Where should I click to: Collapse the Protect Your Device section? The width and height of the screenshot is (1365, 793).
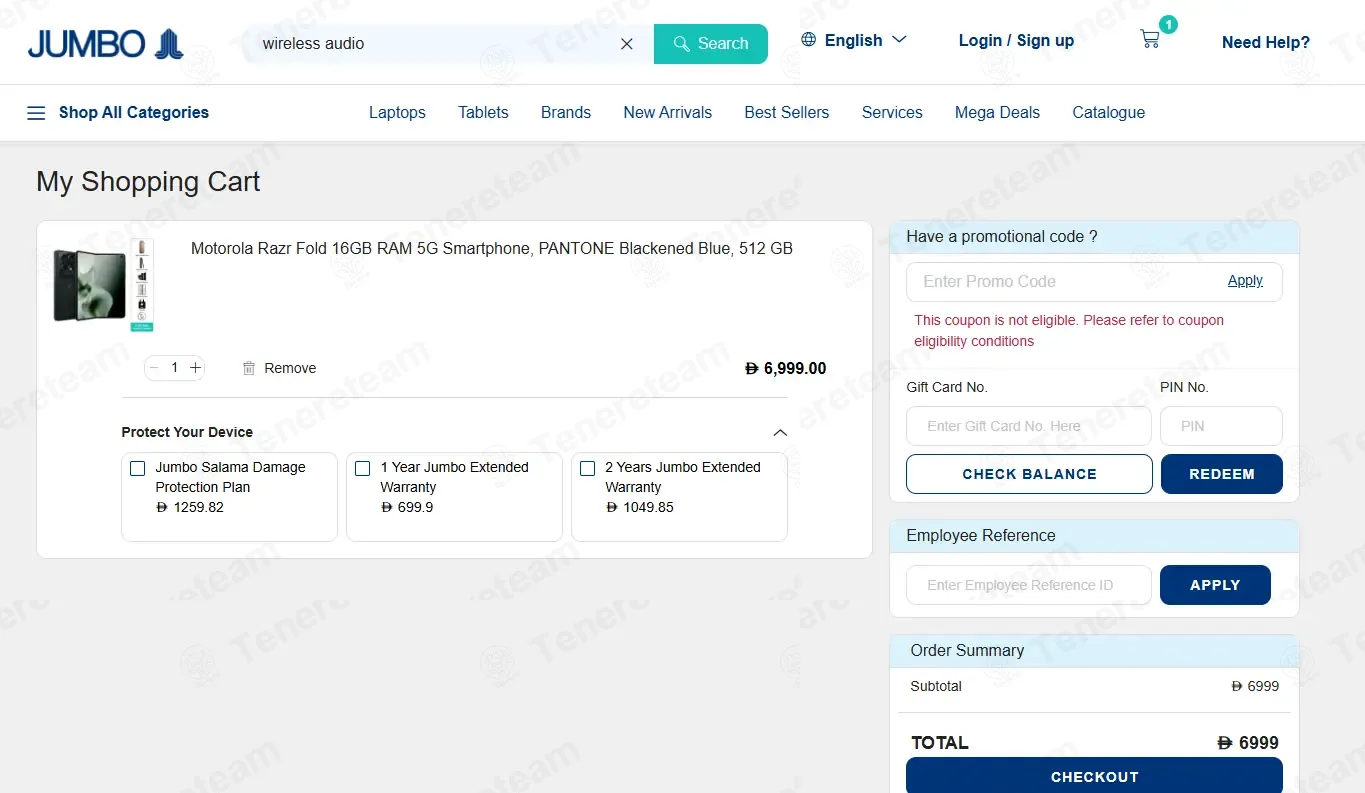point(780,433)
